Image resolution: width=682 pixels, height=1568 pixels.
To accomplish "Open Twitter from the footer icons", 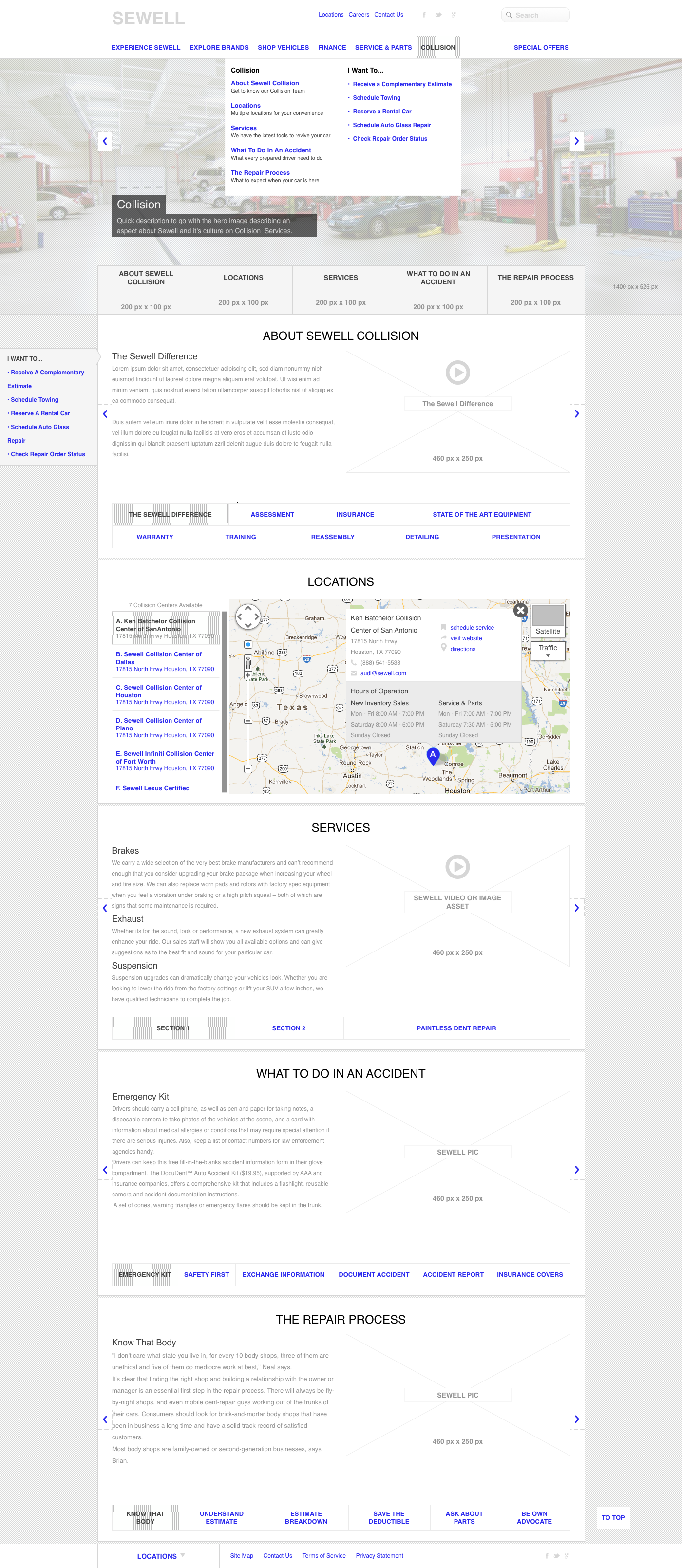I will coord(556,1556).
